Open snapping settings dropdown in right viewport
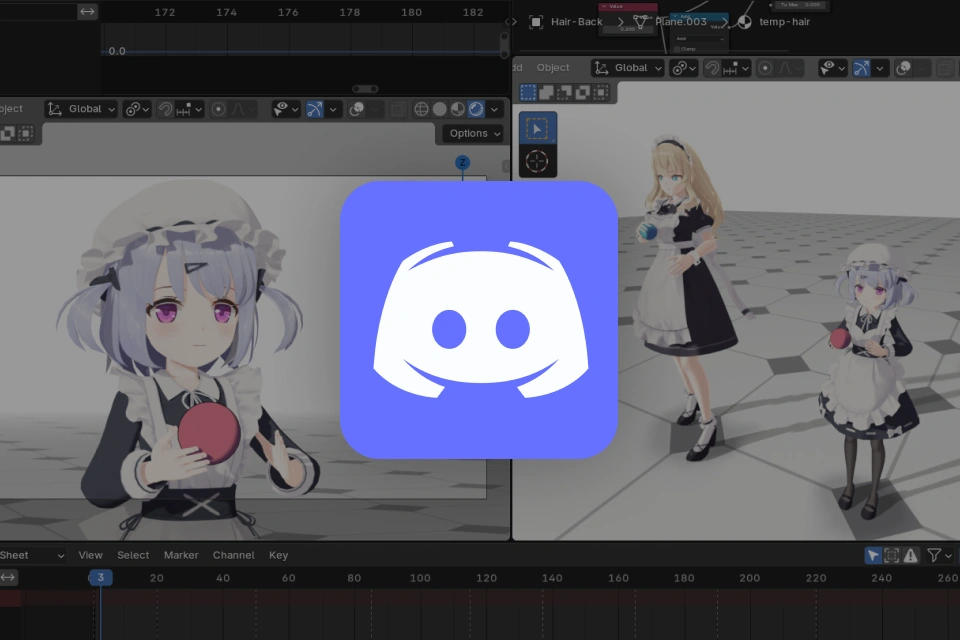 [x=737, y=68]
